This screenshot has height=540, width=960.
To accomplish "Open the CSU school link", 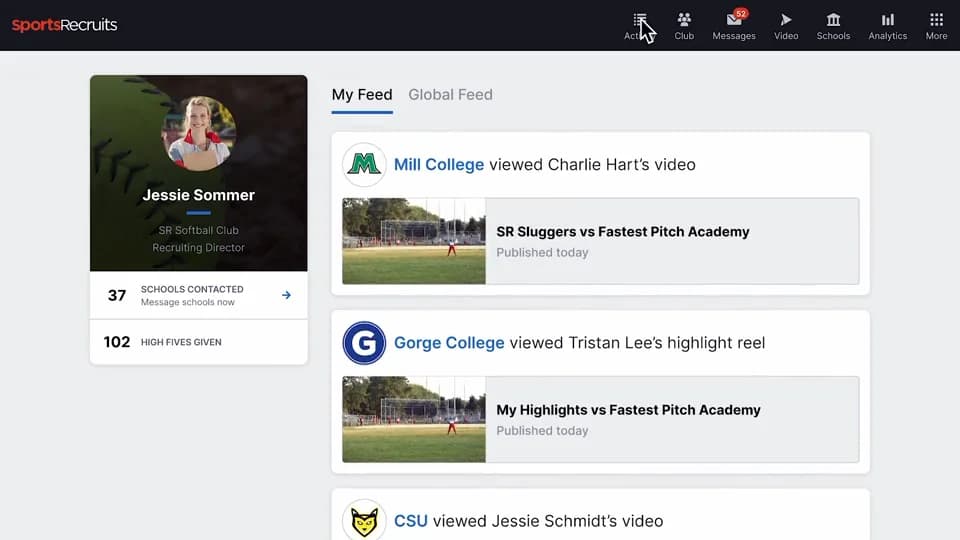I will click(411, 521).
